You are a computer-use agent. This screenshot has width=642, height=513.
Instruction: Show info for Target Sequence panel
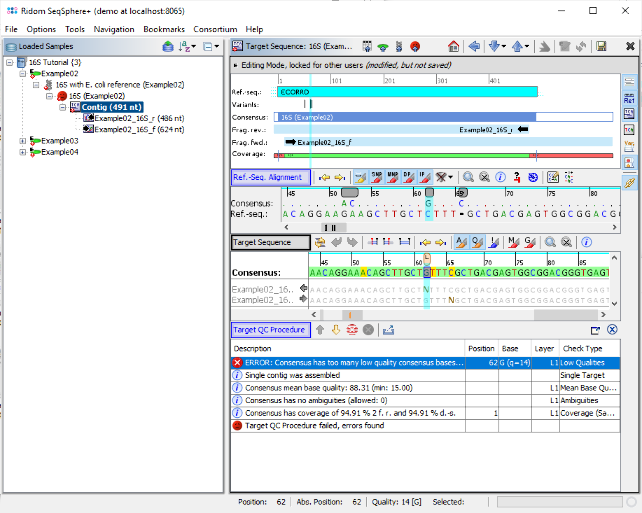586,242
